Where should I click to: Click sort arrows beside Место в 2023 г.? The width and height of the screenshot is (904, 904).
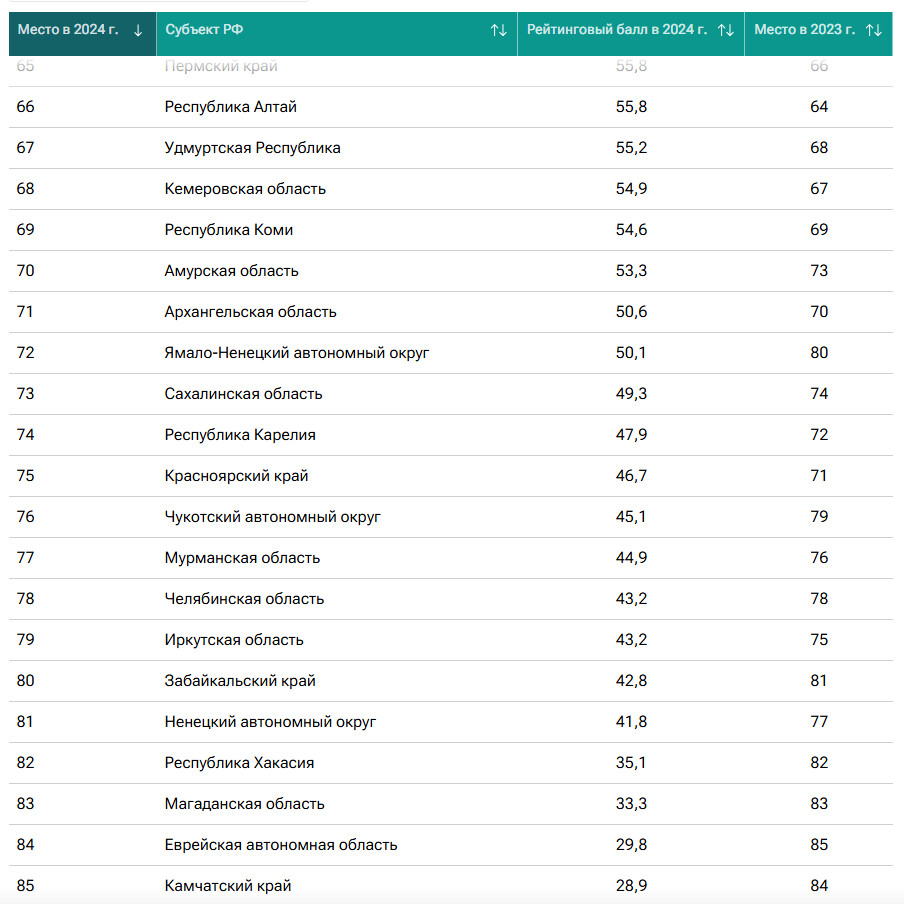pyautogui.click(x=874, y=30)
